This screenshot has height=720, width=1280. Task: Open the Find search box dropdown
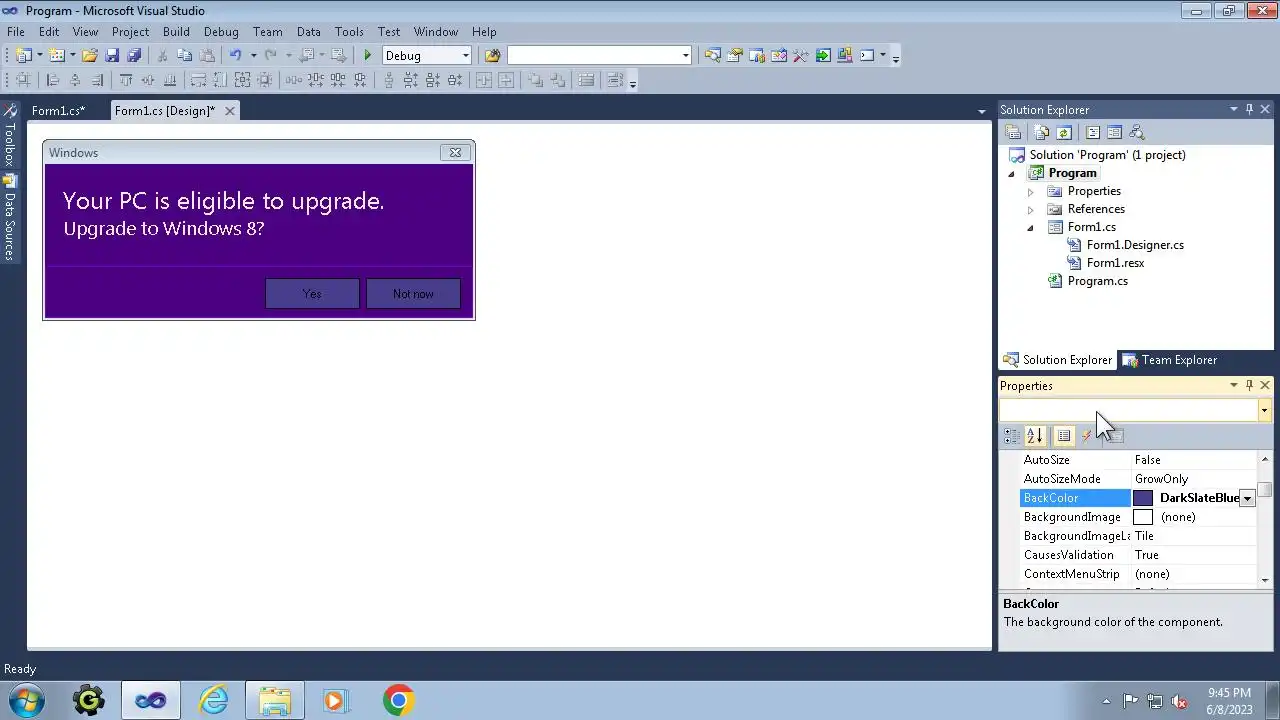pos(685,56)
